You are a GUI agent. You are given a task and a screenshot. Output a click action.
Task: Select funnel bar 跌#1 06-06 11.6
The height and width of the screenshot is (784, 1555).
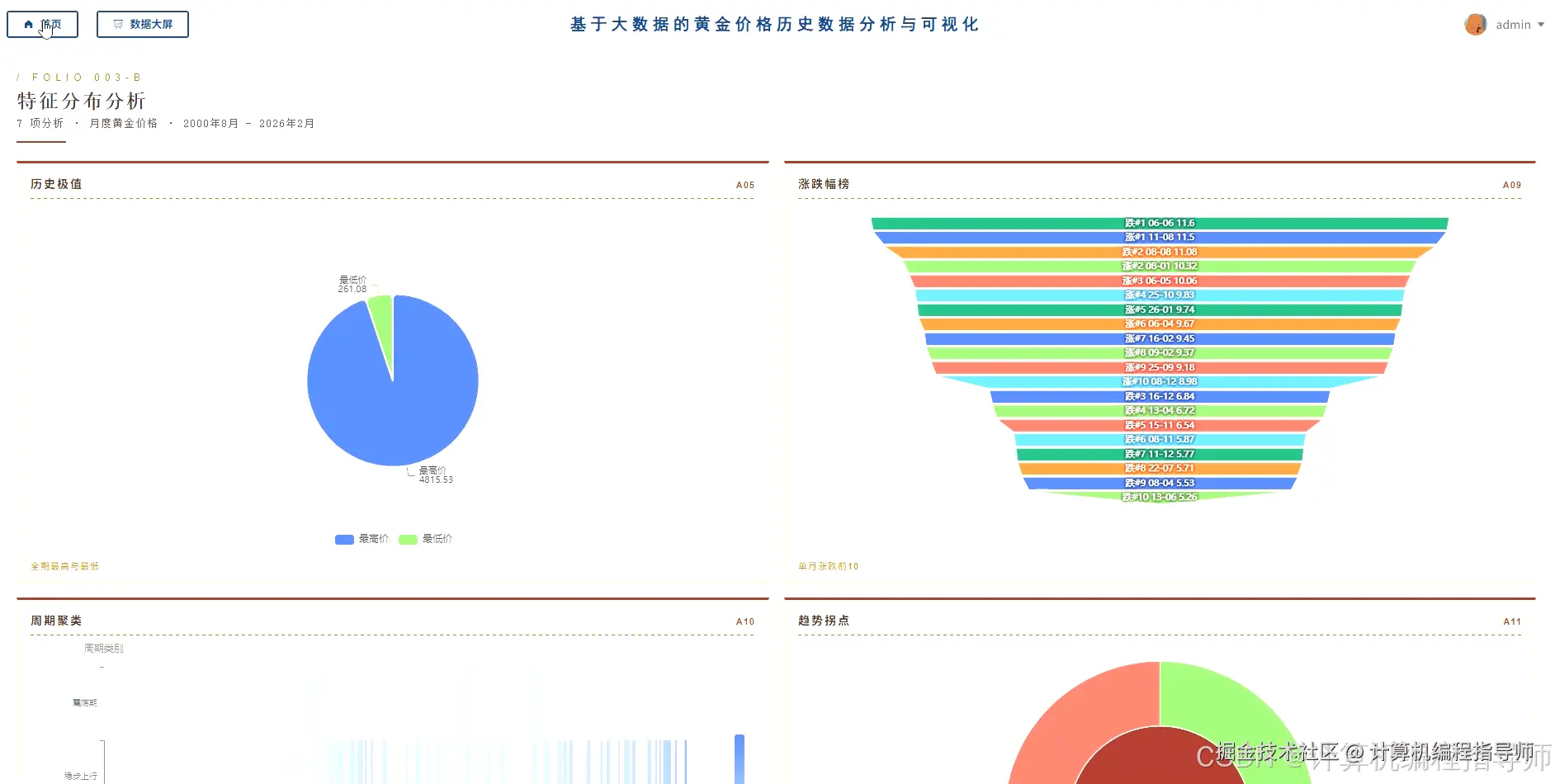click(x=1160, y=224)
